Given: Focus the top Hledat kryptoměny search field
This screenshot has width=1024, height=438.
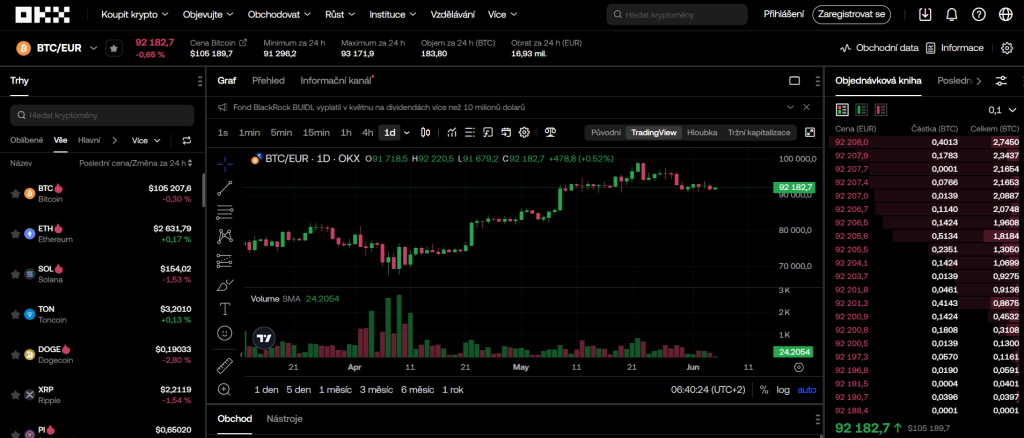Looking at the screenshot, I should 677,14.
